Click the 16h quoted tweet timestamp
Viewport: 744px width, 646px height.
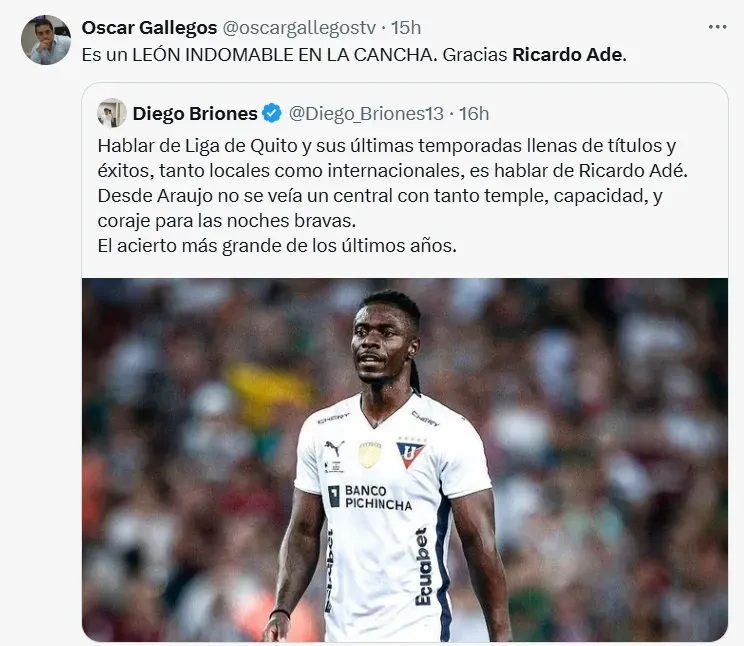click(x=474, y=113)
